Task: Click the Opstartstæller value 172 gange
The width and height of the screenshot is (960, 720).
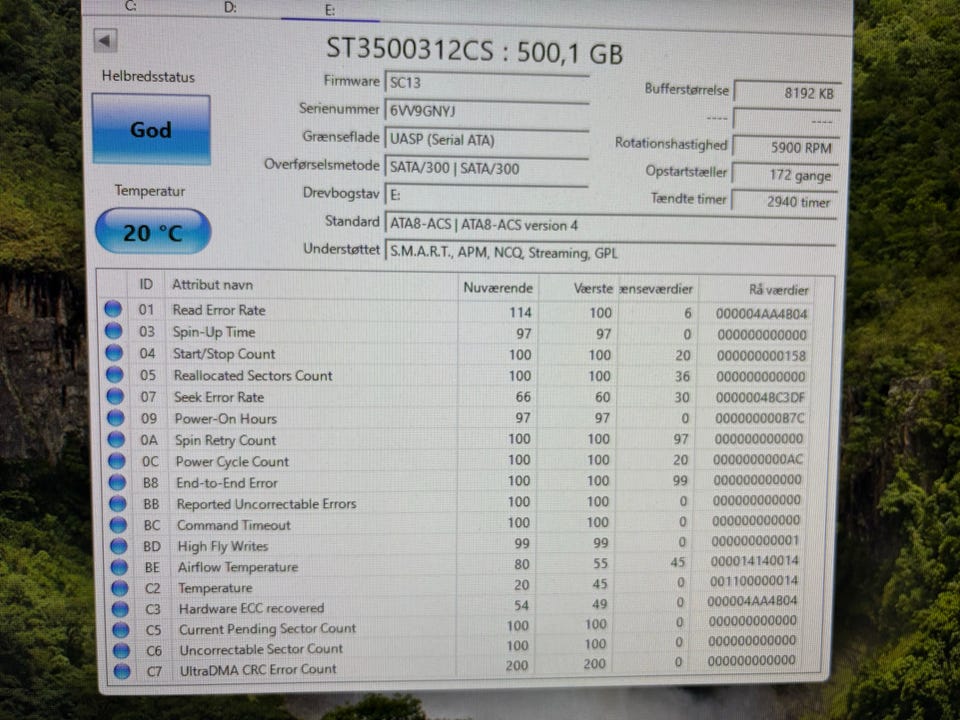Action: (784, 175)
